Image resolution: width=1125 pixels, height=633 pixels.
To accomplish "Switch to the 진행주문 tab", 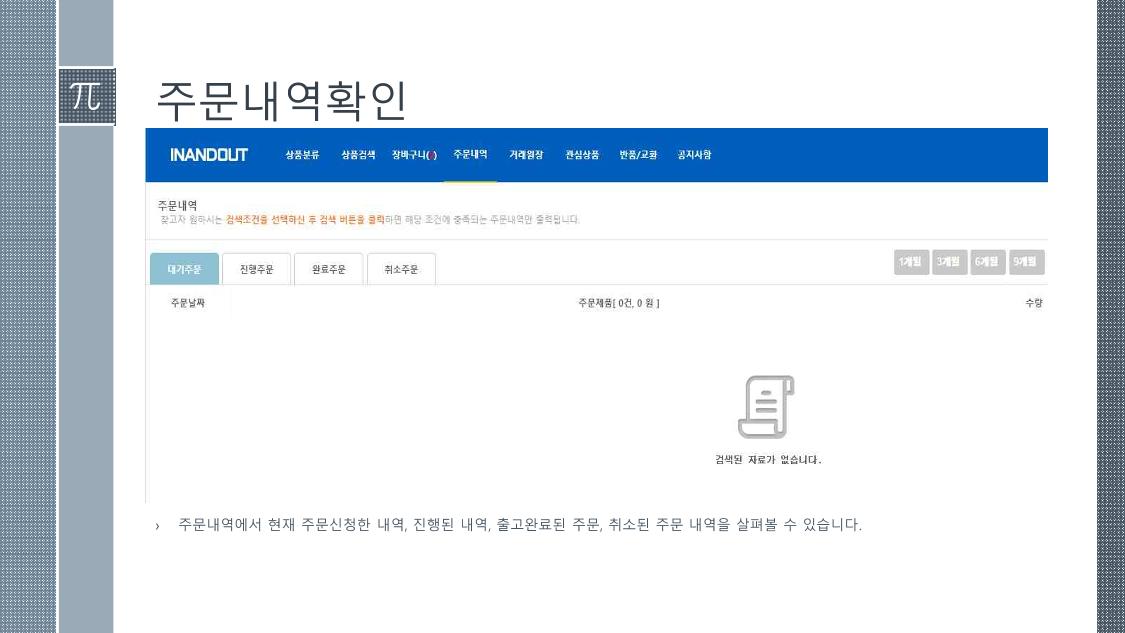I will (x=256, y=269).
